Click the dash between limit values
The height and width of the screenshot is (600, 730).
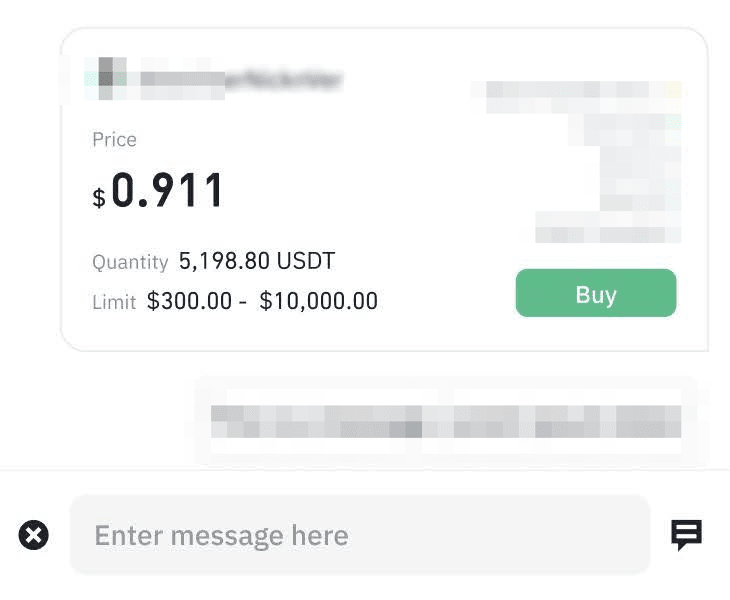pyautogui.click(x=243, y=301)
